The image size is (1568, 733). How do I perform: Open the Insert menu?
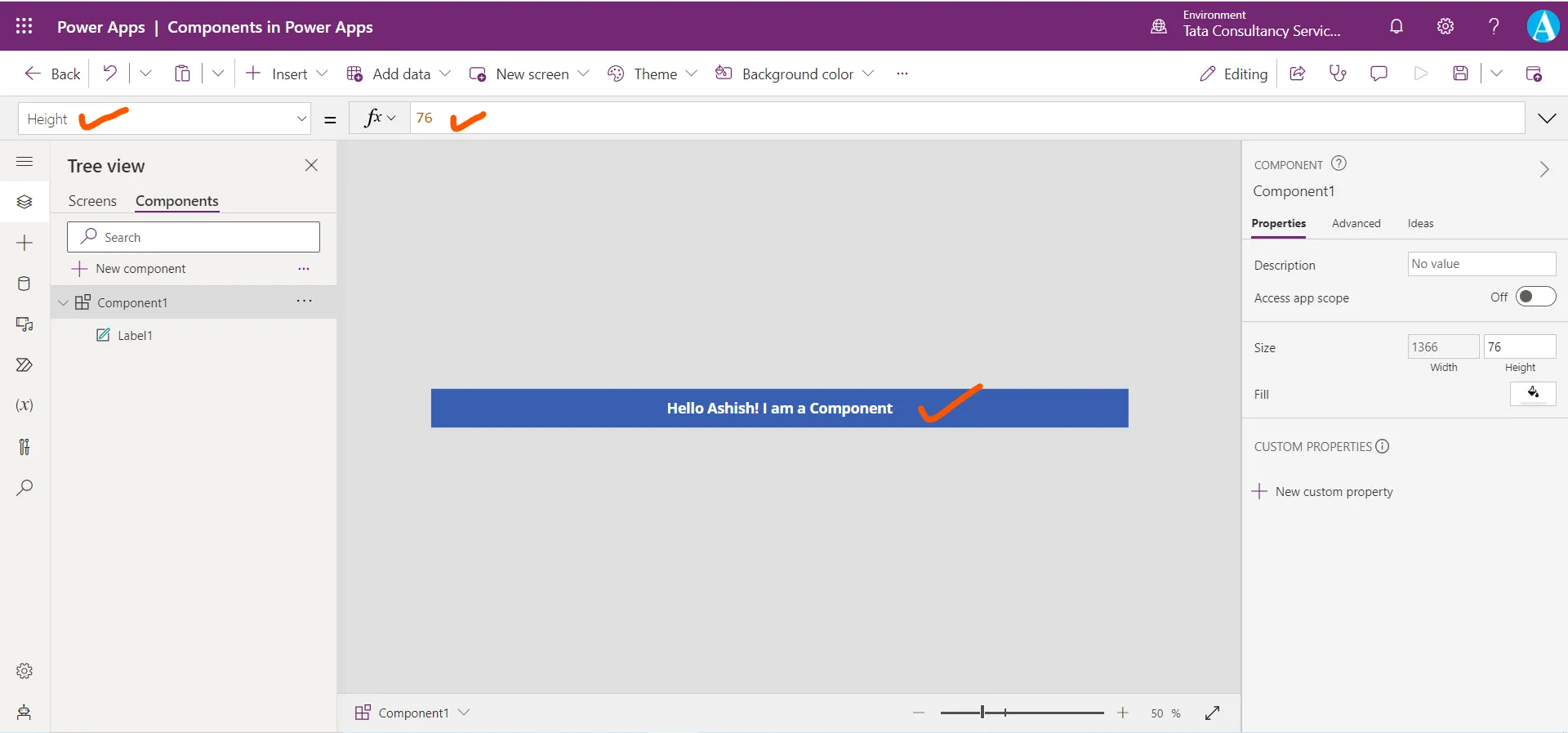[287, 74]
